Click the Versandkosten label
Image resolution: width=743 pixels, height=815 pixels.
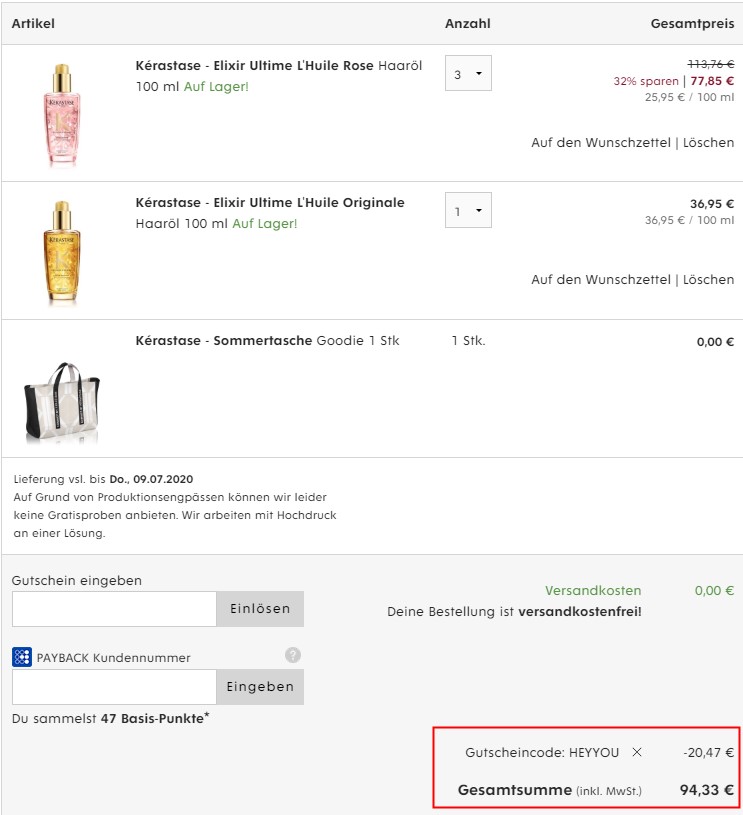point(593,590)
